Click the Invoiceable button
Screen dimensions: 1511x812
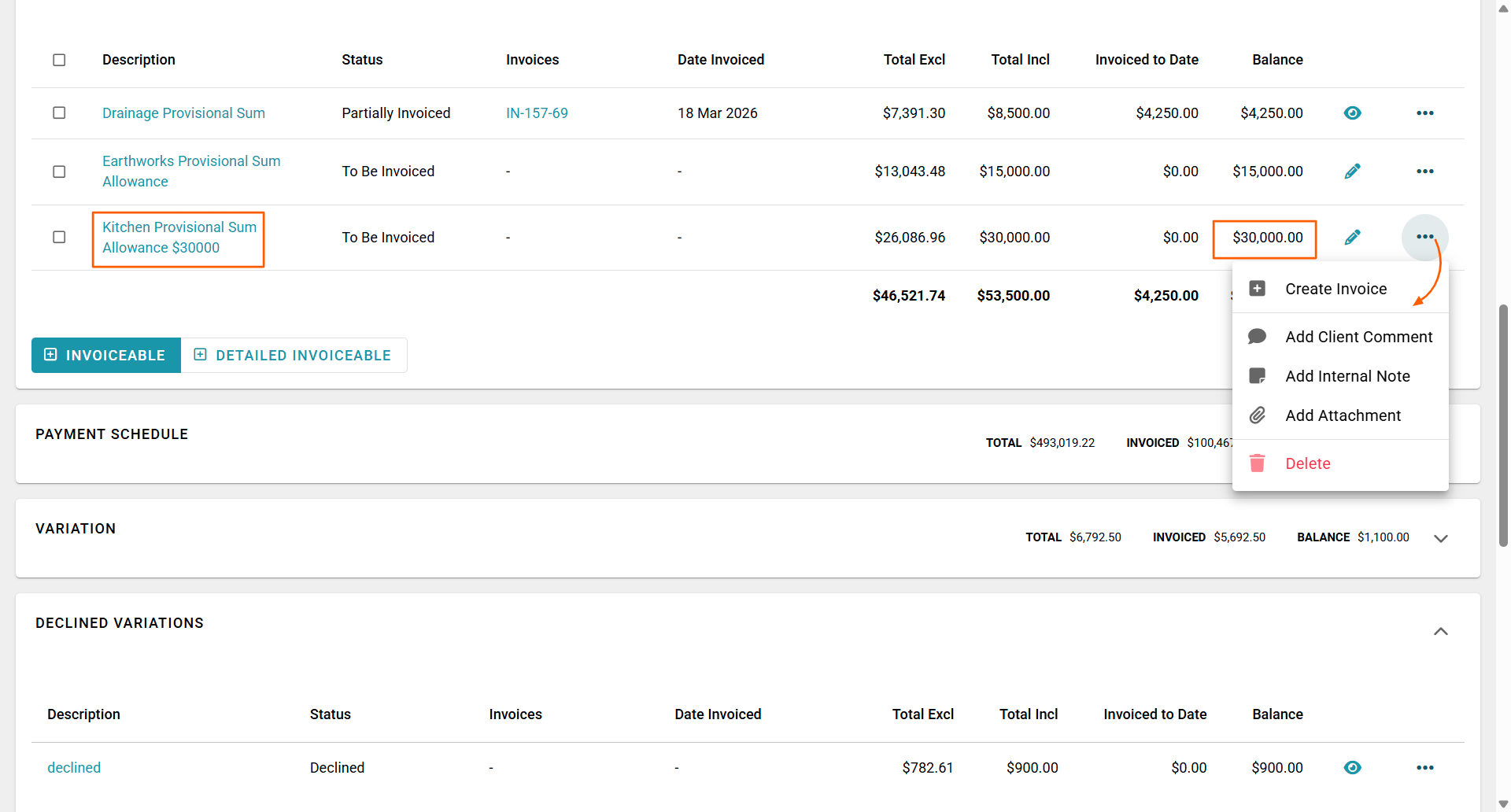(106, 356)
